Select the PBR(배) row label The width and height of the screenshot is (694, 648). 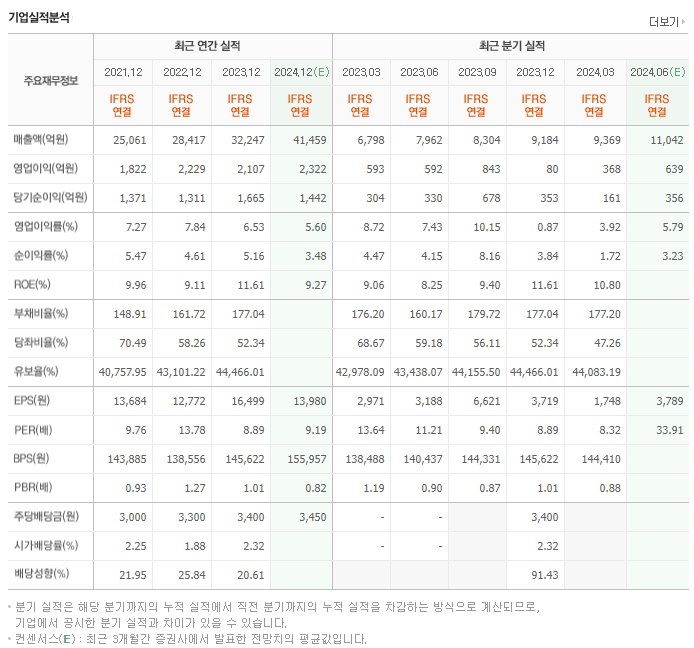33,487
